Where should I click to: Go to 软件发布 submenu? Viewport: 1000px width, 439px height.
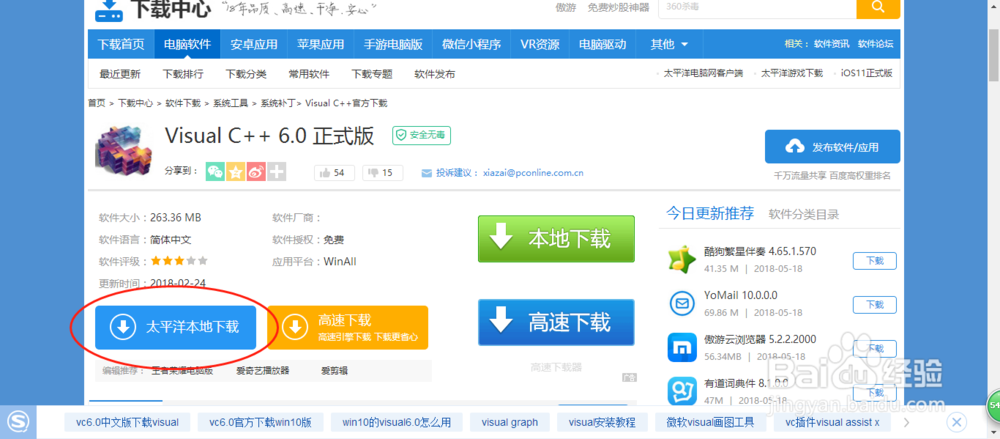click(x=434, y=74)
